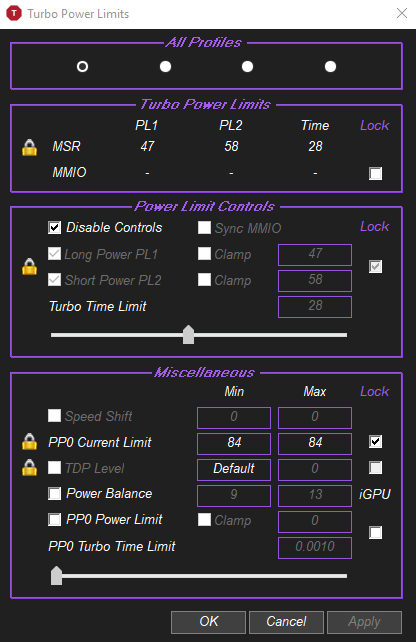
Task: Click the Cancel button
Action: pos(286,622)
